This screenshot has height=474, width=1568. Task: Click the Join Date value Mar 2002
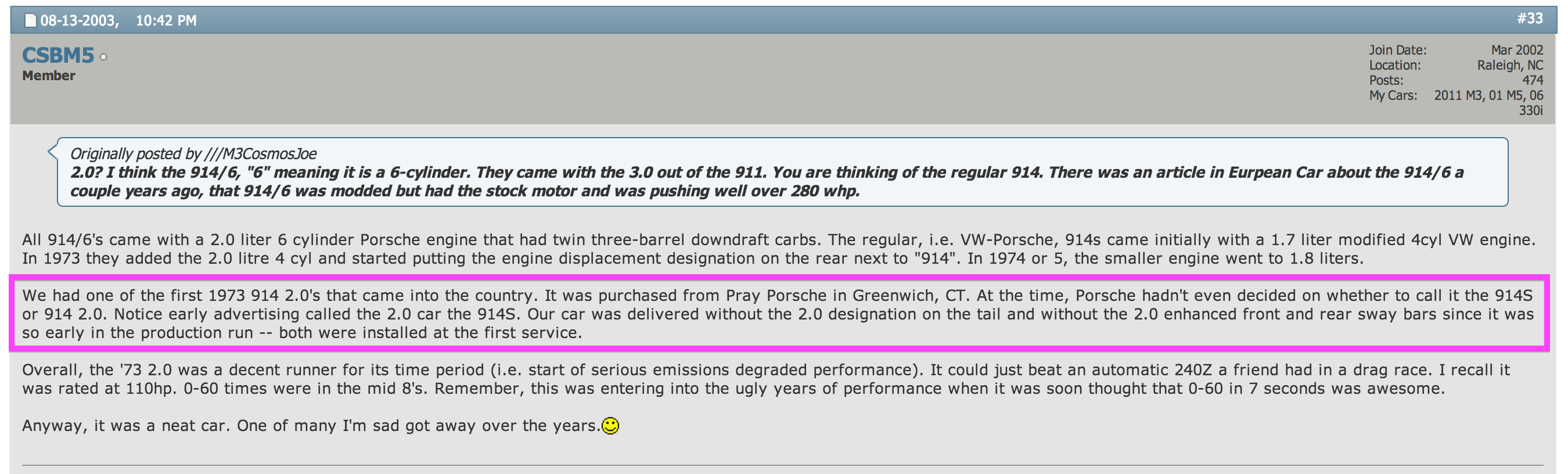[x=1517, y=50]
